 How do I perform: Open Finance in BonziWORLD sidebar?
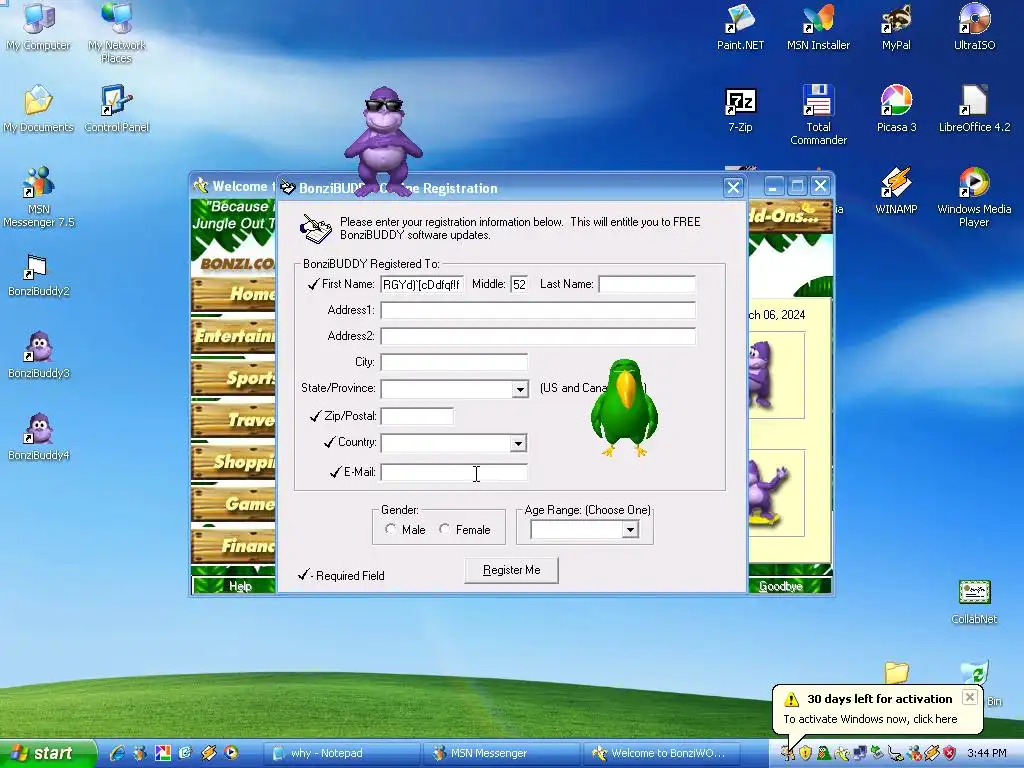click(233, 545)
